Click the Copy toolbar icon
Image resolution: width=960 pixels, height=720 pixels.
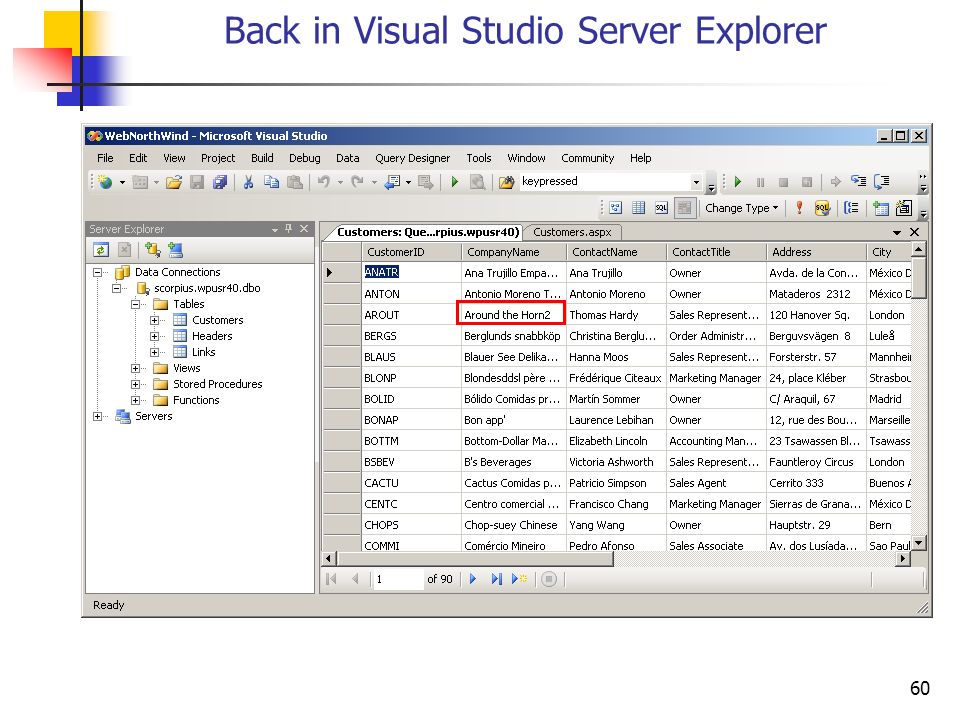[271, 182]
